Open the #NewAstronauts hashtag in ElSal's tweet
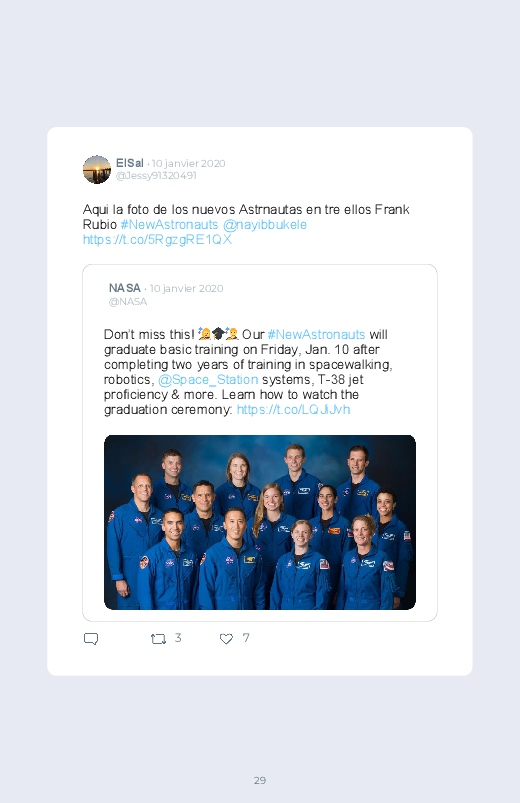Screen dimensions: 520x803 (169, 224)
